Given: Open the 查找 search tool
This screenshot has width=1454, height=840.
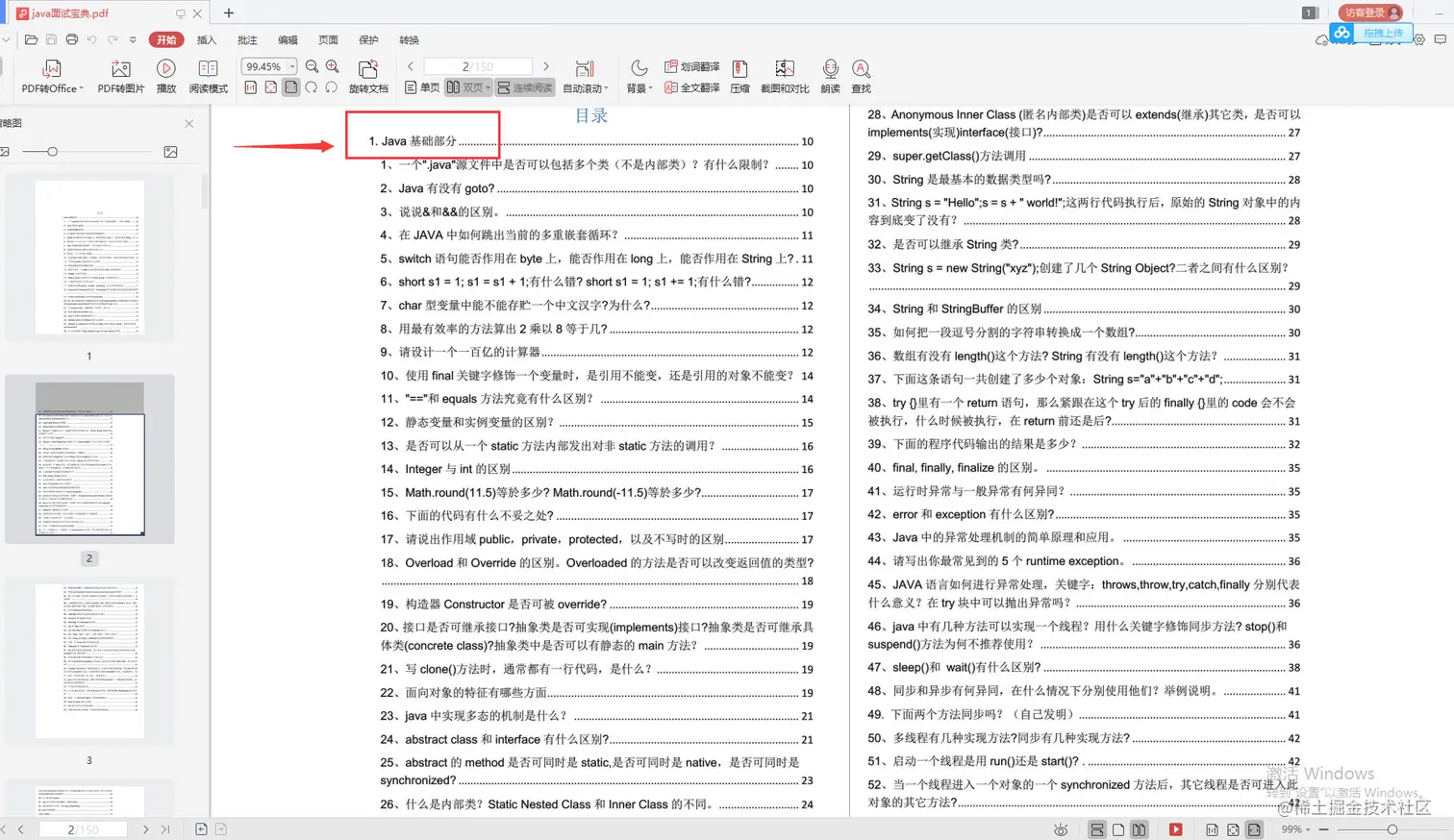Looking at the screenshot, I should pyautogui.click(x=861, y=77).
